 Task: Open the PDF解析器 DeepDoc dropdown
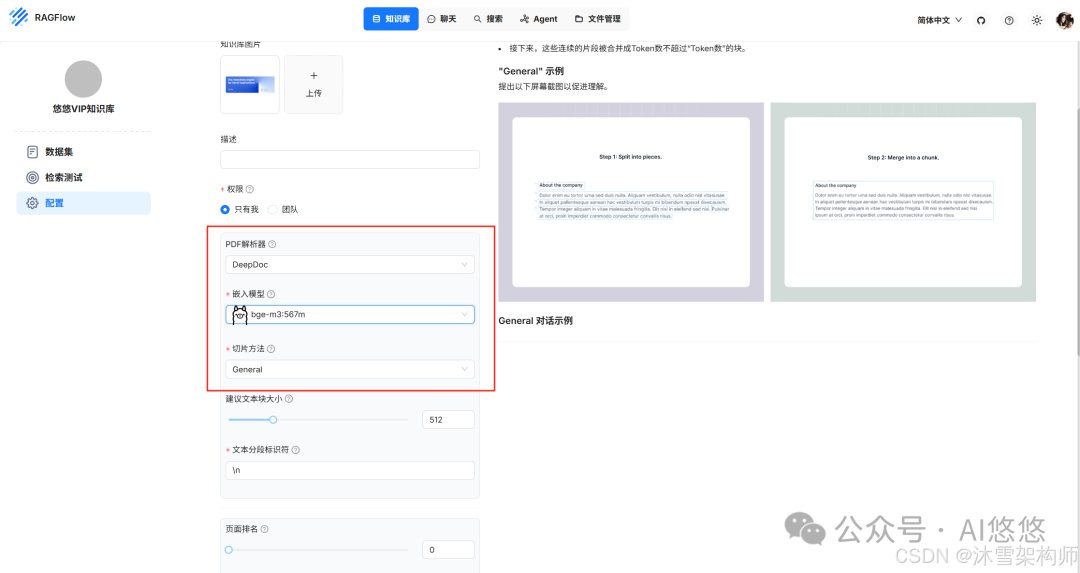350,264
